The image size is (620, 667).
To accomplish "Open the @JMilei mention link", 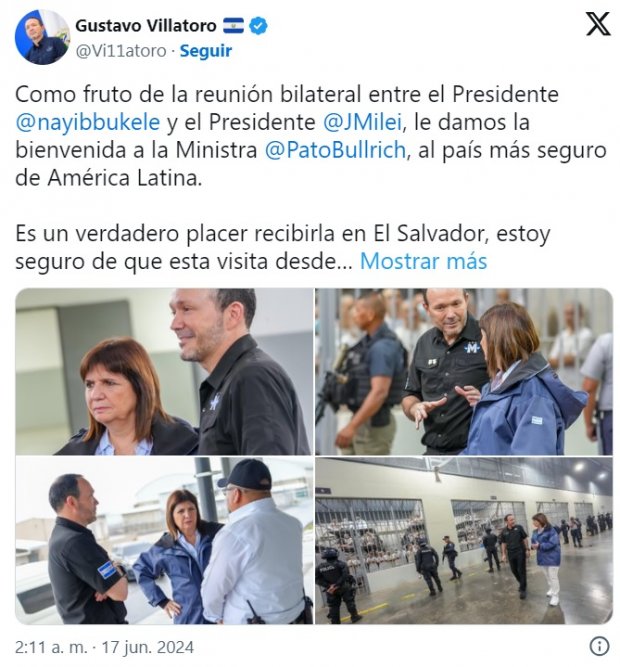I will [362, 123].
